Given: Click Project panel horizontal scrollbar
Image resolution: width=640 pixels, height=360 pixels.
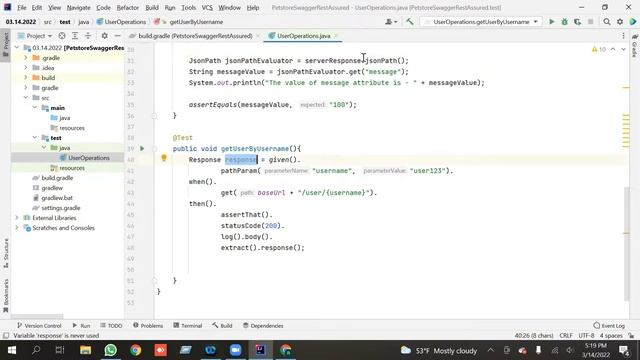Looking at the screenshot, I should click(37, 316).
